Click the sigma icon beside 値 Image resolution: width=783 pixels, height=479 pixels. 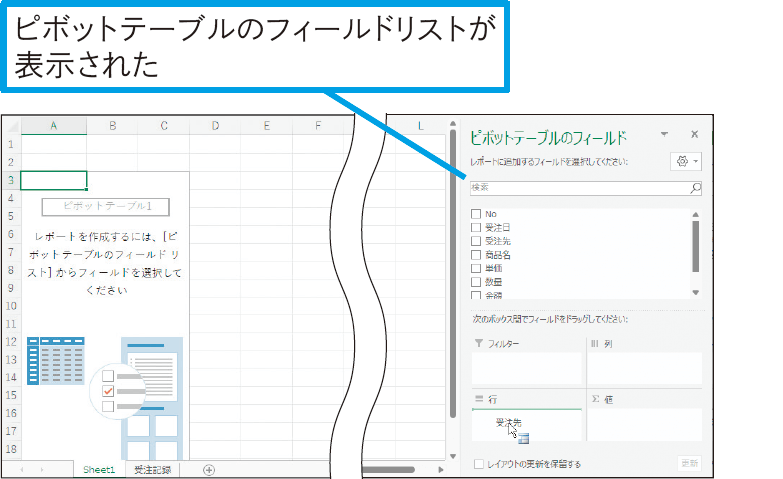click(595, 399)
